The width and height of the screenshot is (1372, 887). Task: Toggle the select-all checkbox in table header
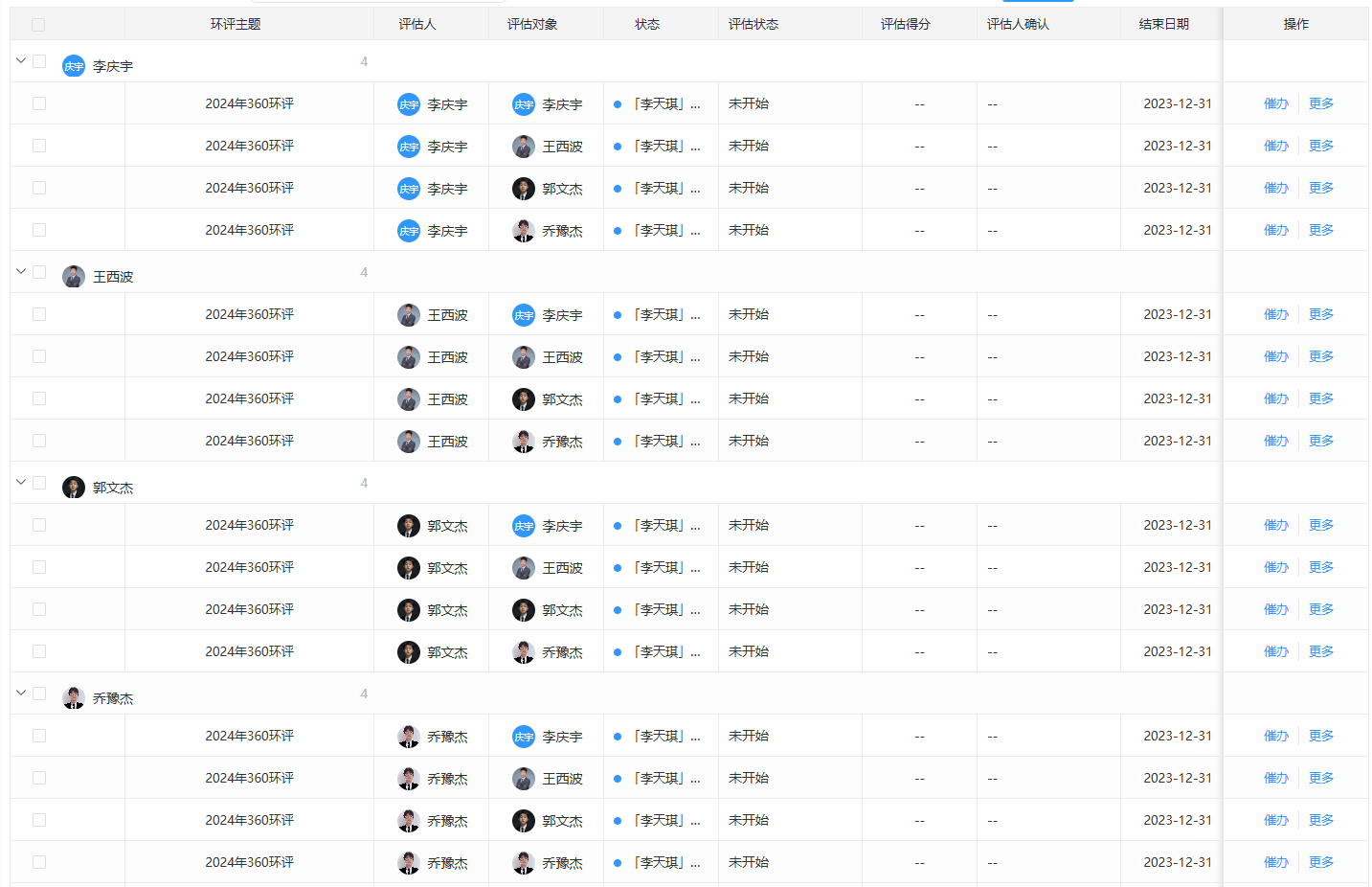38,25
